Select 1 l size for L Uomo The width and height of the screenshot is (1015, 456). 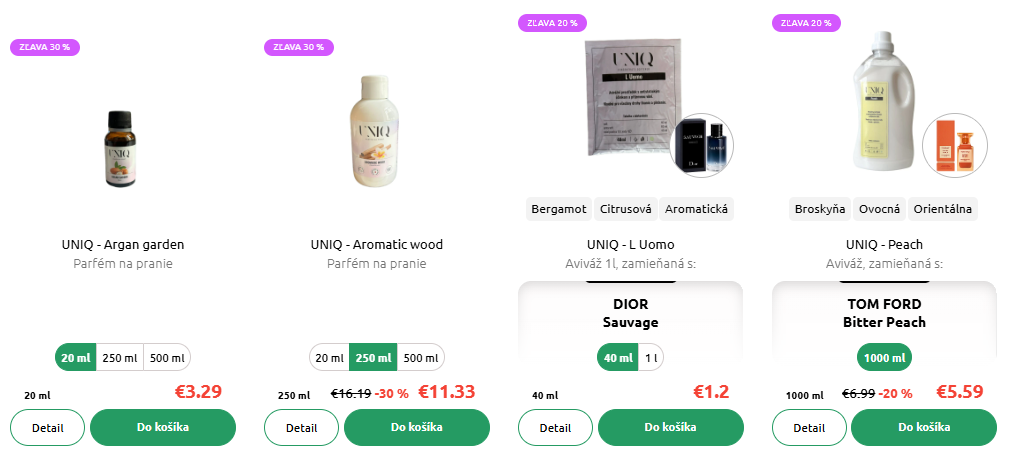651,357
